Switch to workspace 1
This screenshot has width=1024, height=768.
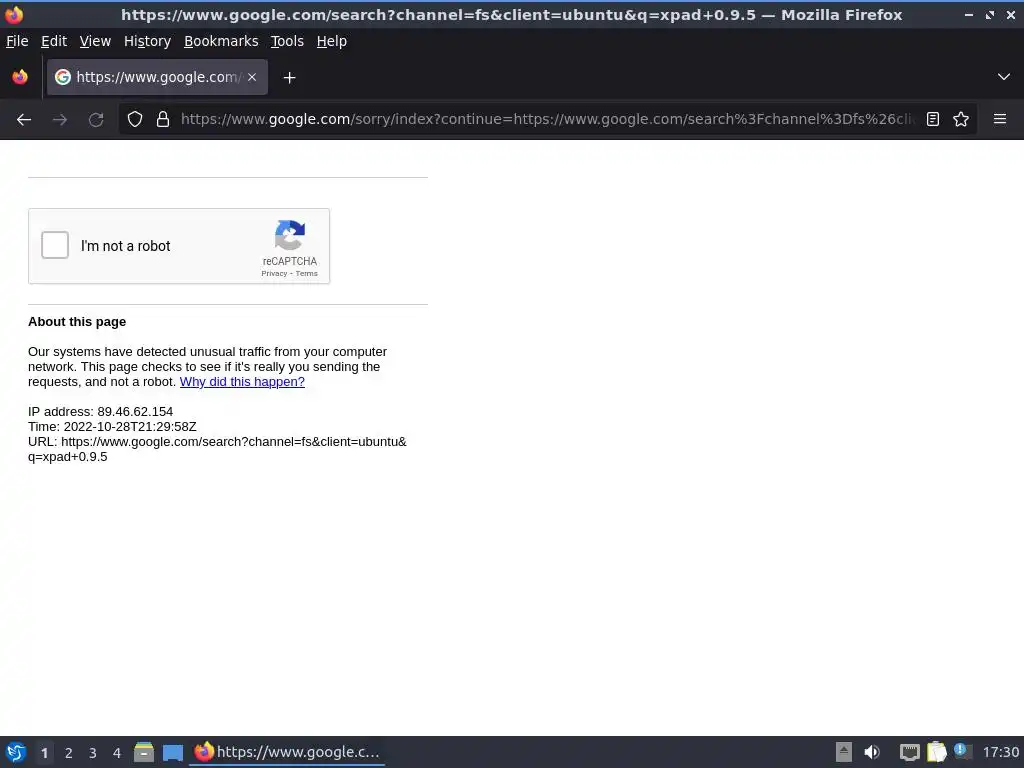[x=44, y=753]
